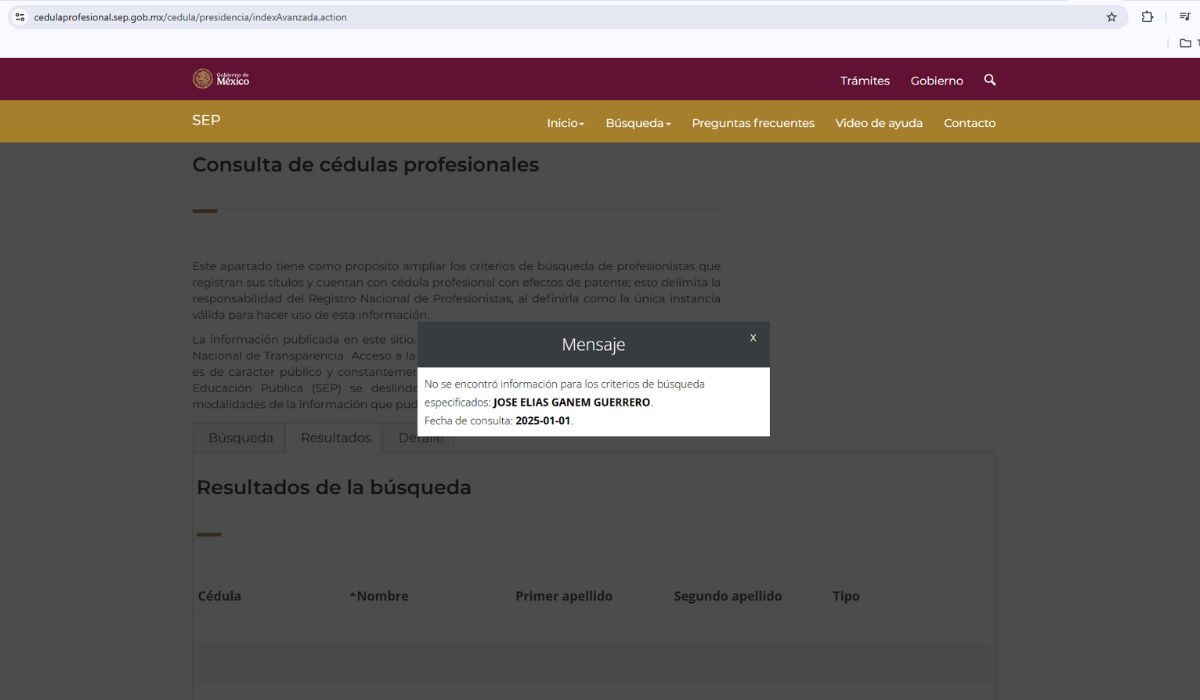Open the Contacto link
The width and height of the screenshot is (1200, 700).
[969, 123]
